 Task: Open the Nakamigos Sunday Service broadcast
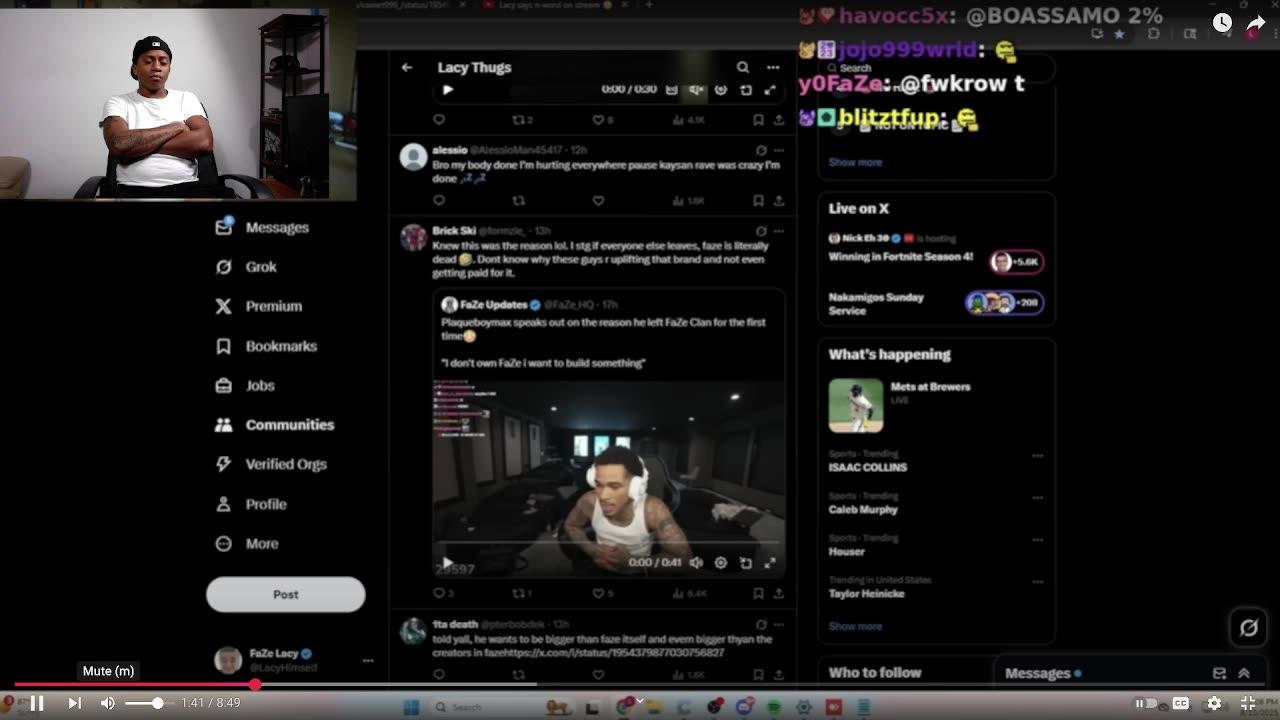click(x=936, y=303)
